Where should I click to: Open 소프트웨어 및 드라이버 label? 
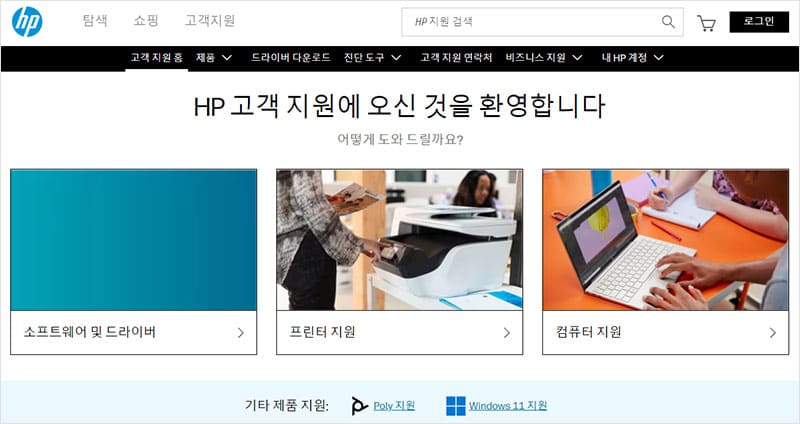(90, 332)
